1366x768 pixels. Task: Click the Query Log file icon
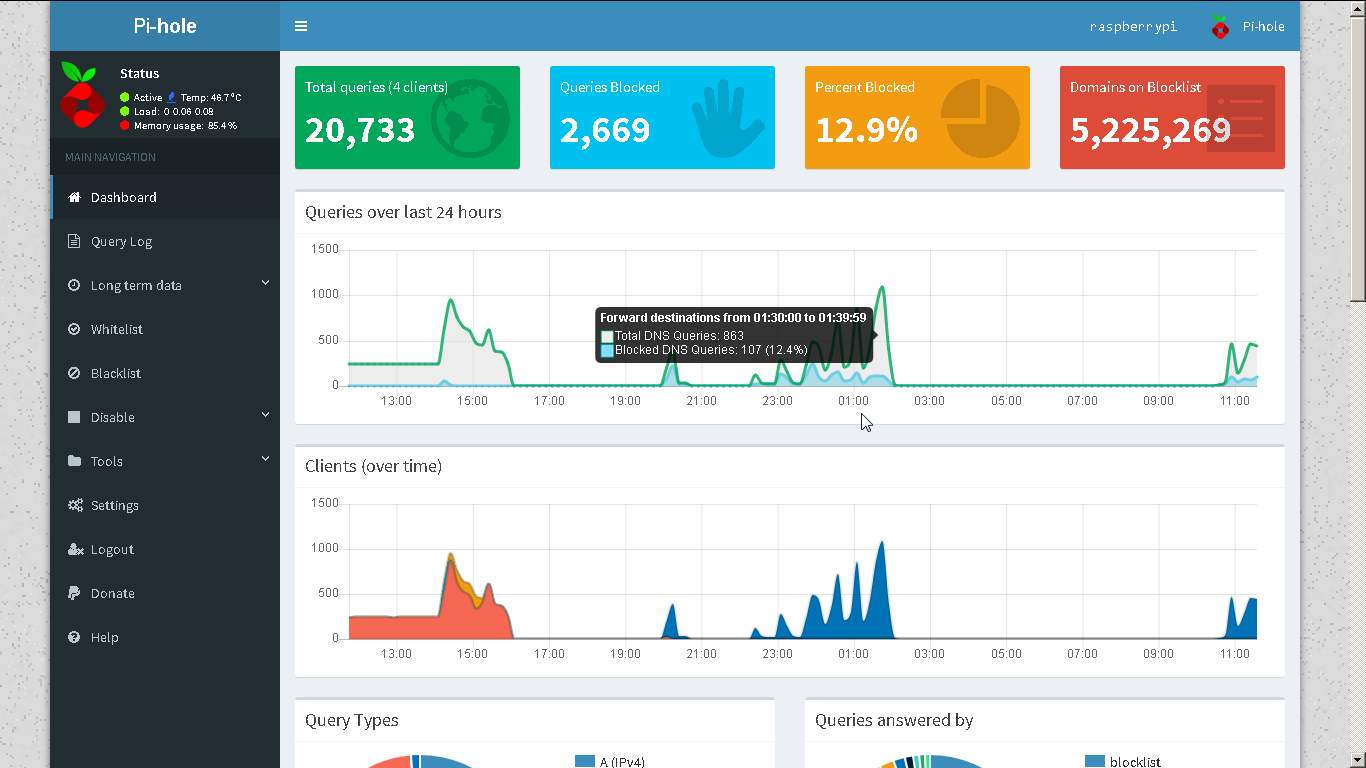pyautogui.click(x=74, y=241)
